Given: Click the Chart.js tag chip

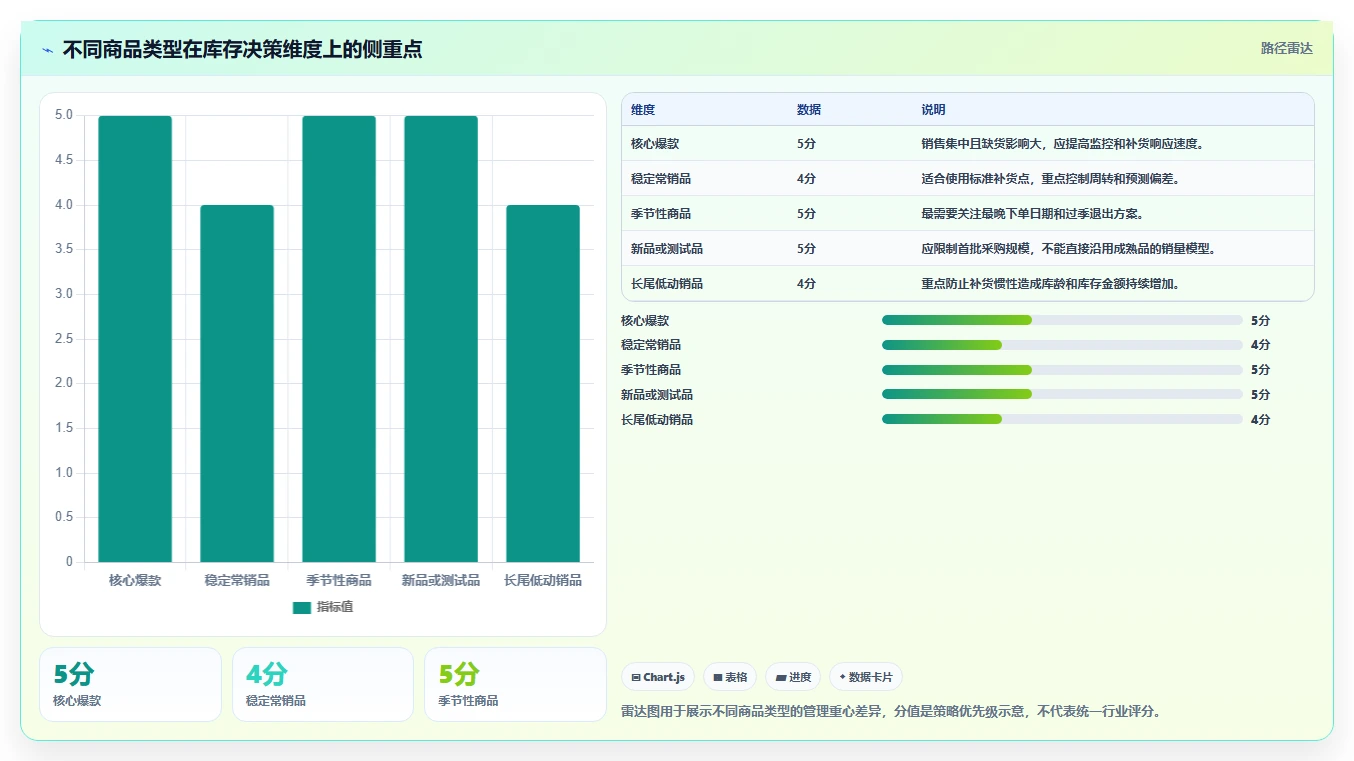Looking at the screenshot, I should [658, 677].
